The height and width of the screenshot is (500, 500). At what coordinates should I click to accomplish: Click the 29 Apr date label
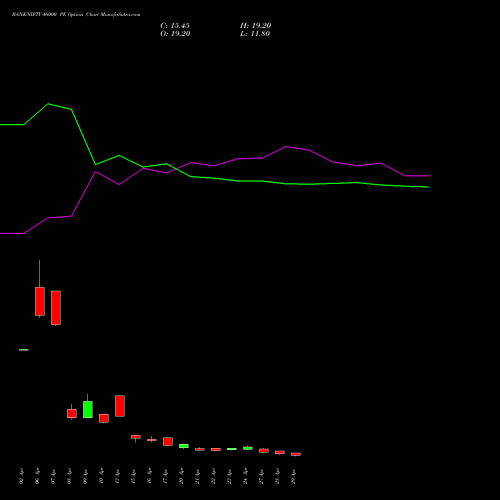(293, 477)
